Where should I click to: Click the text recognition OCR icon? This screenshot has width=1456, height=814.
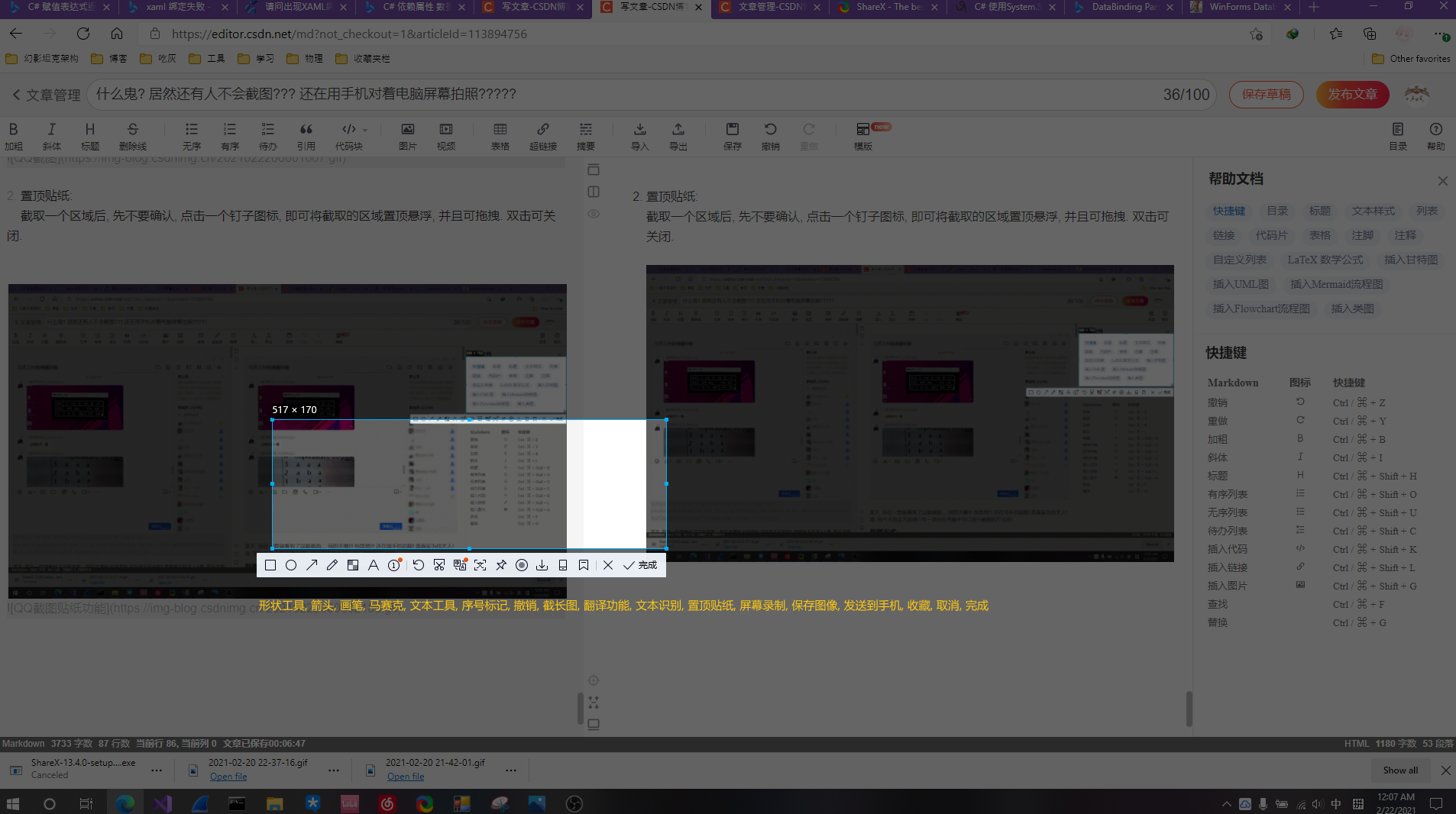click(x=480, y=565)
